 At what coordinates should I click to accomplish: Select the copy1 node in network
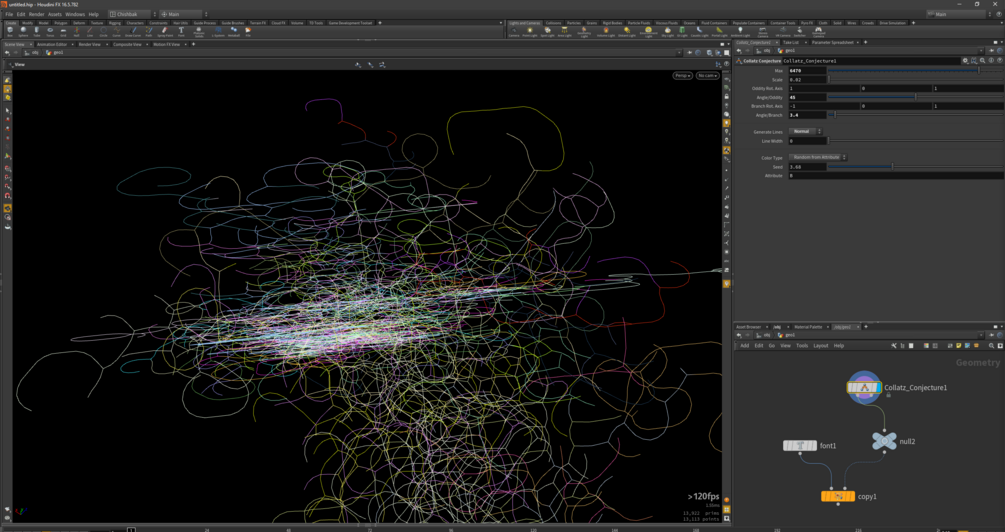(x=838, y=496)
